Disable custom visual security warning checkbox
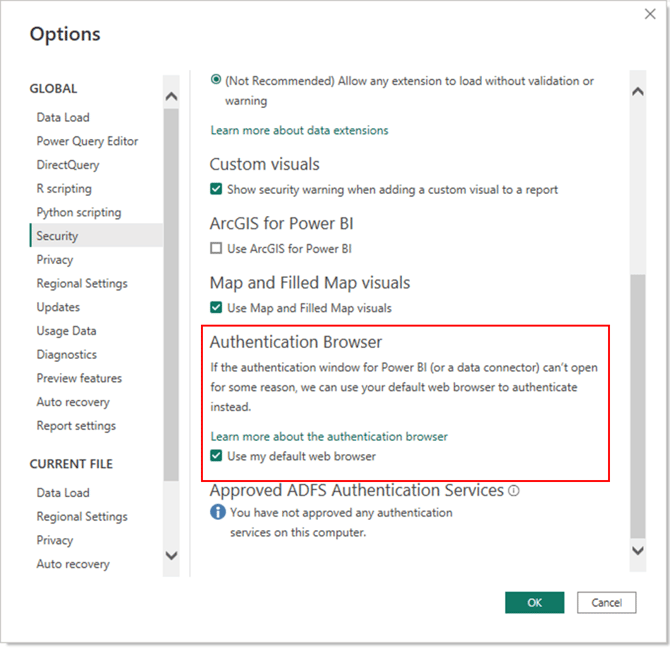The height and width of the screenshot is (650, 670). click(x=216, y=189)
